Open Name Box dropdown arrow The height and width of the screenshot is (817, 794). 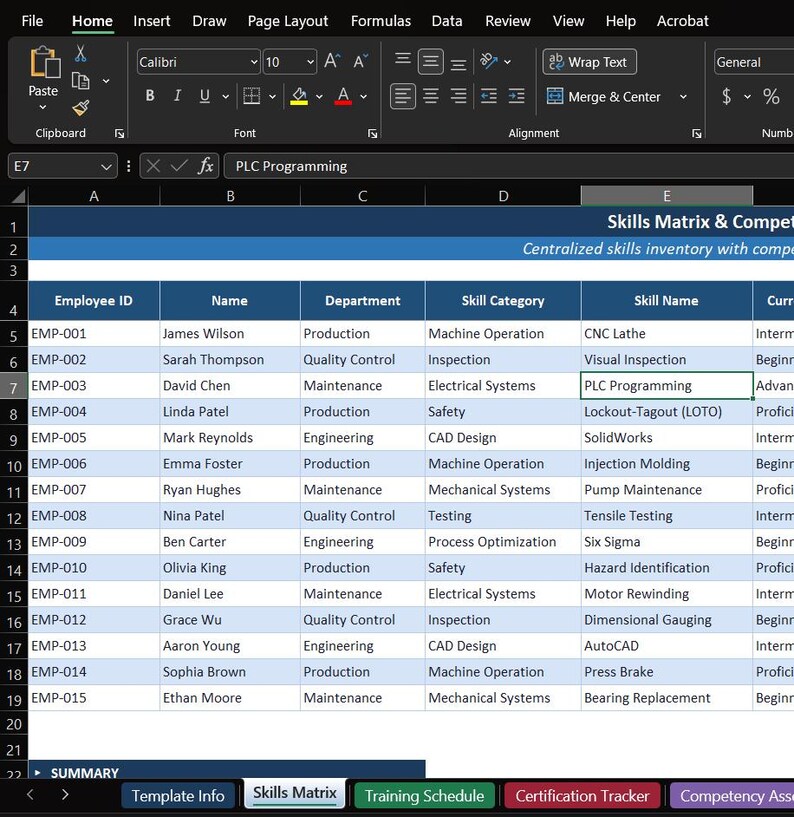106,167
